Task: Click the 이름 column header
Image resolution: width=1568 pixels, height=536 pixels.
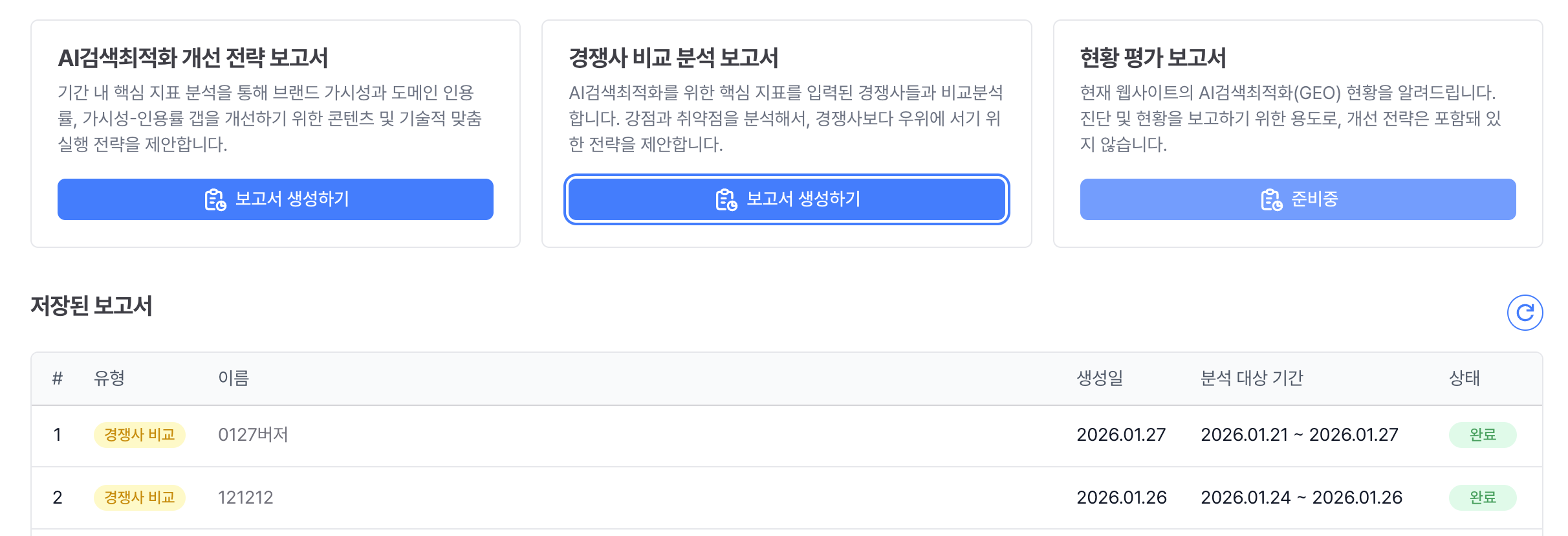Action: tap(234, 378)
